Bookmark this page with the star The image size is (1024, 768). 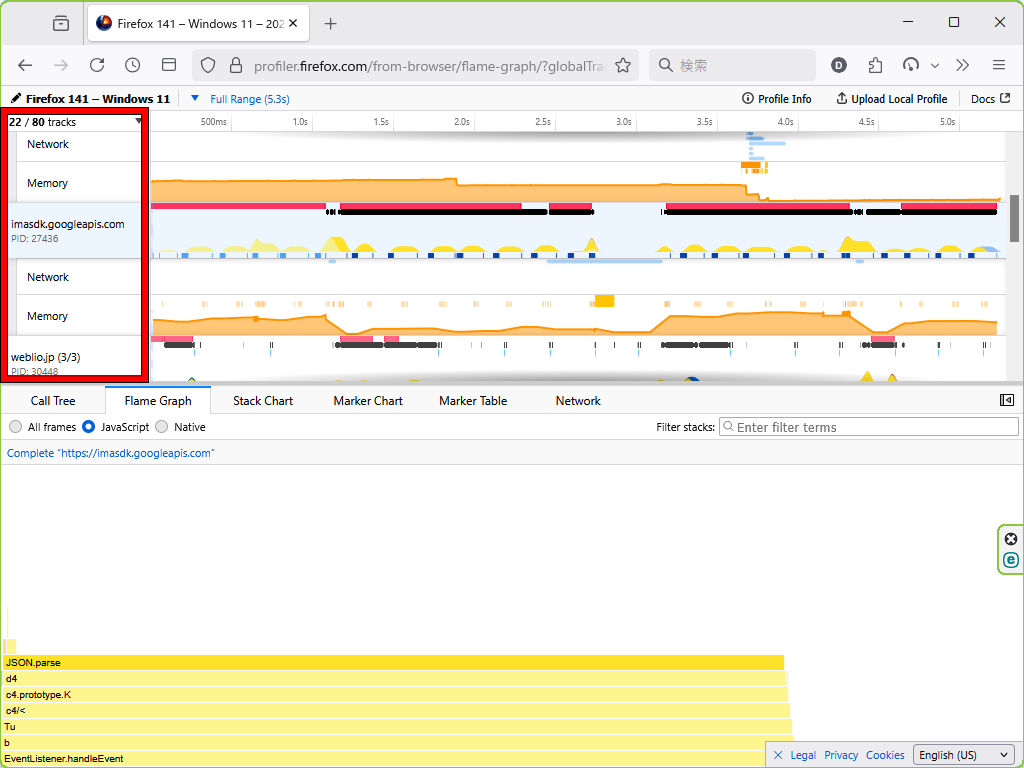coord(623,65)
